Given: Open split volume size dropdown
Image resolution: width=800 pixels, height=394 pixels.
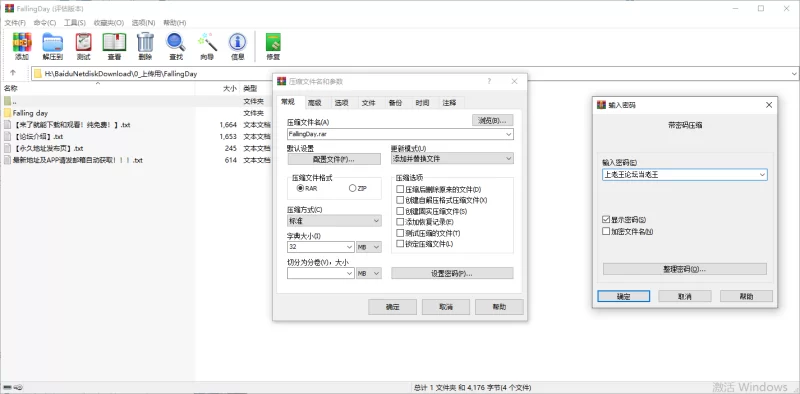Looking at the screenshot, I should point(349,273).
